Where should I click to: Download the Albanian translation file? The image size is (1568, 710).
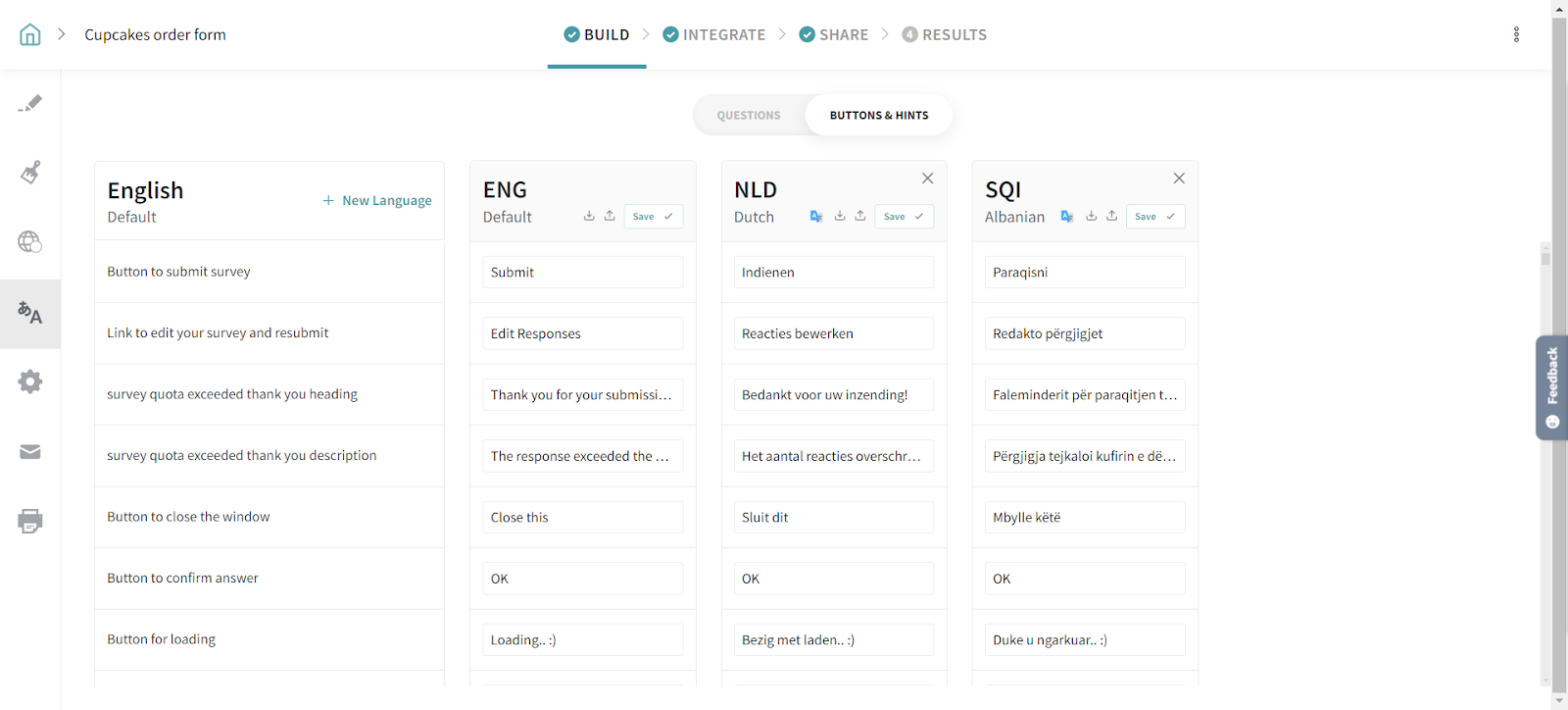click(x=1091, y=217)
